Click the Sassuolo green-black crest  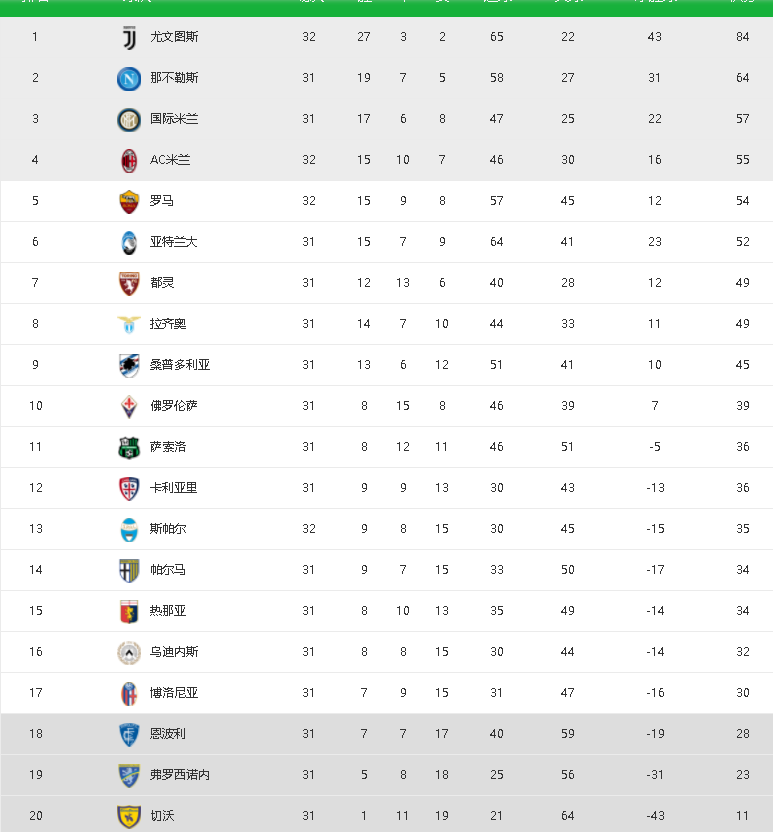[x=128, y=447]
